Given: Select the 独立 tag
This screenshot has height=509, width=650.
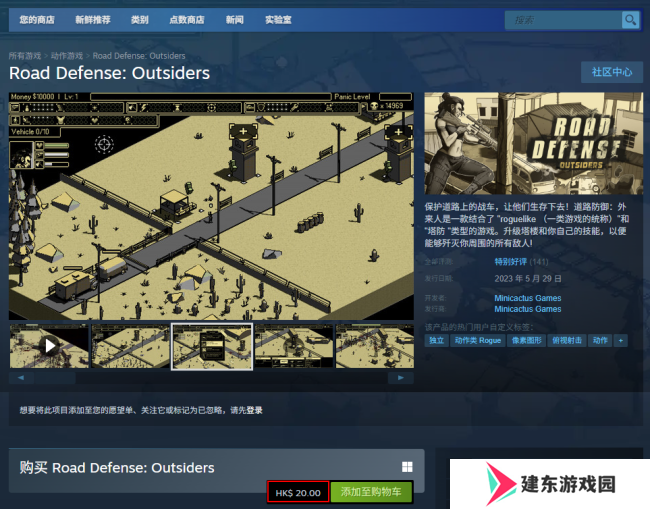Looking at the screenshot, I should [437, 340].
